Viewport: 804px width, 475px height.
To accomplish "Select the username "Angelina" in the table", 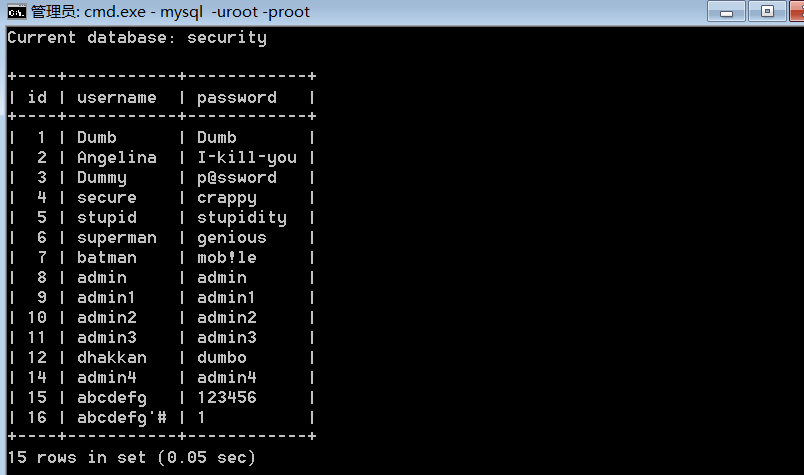I will [x=117, y=158].
